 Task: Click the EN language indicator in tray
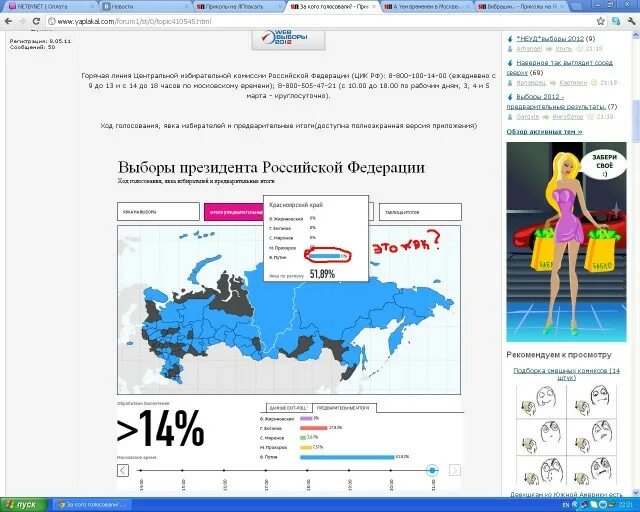566,505
